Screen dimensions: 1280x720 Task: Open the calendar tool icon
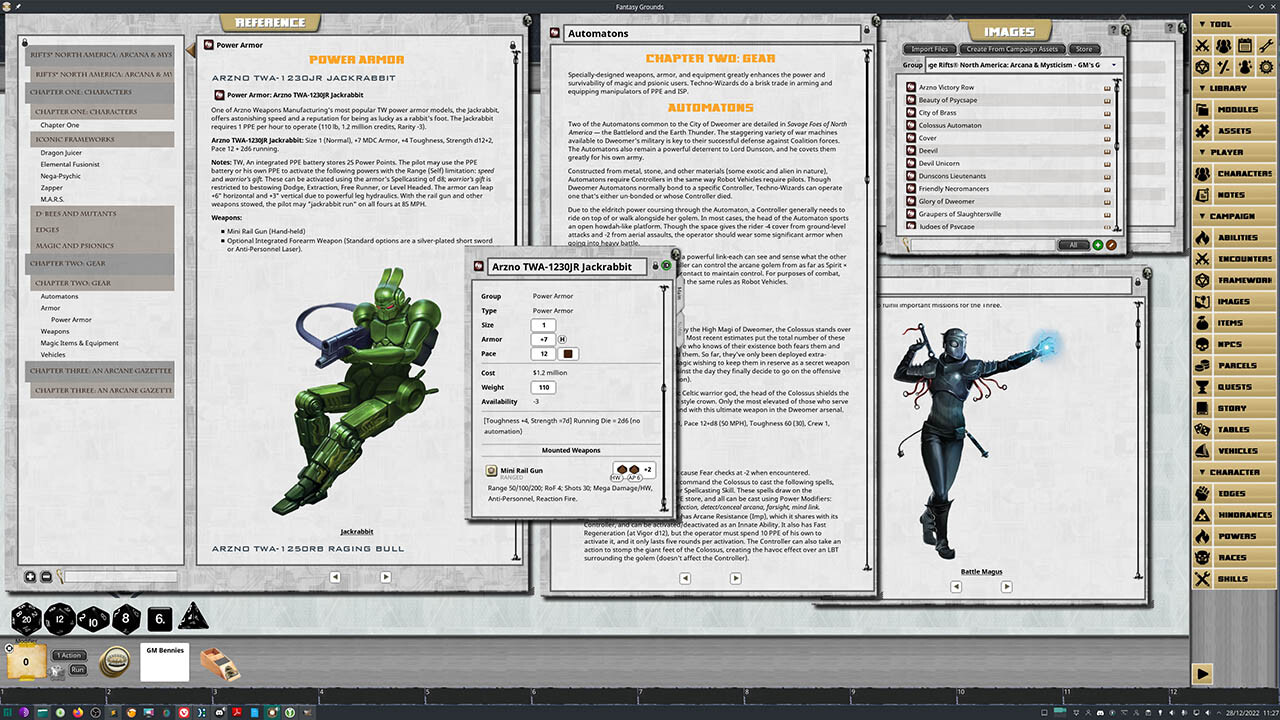1244,44
